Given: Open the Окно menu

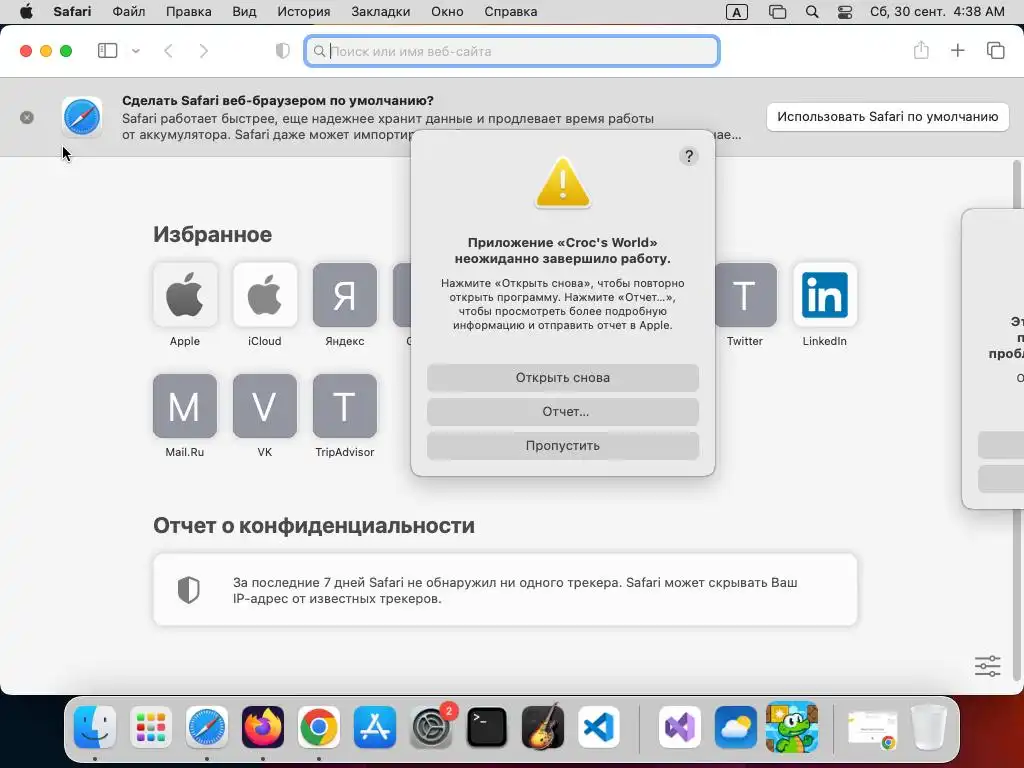Looking at the screenshot, I should click(x=447, y=12).
